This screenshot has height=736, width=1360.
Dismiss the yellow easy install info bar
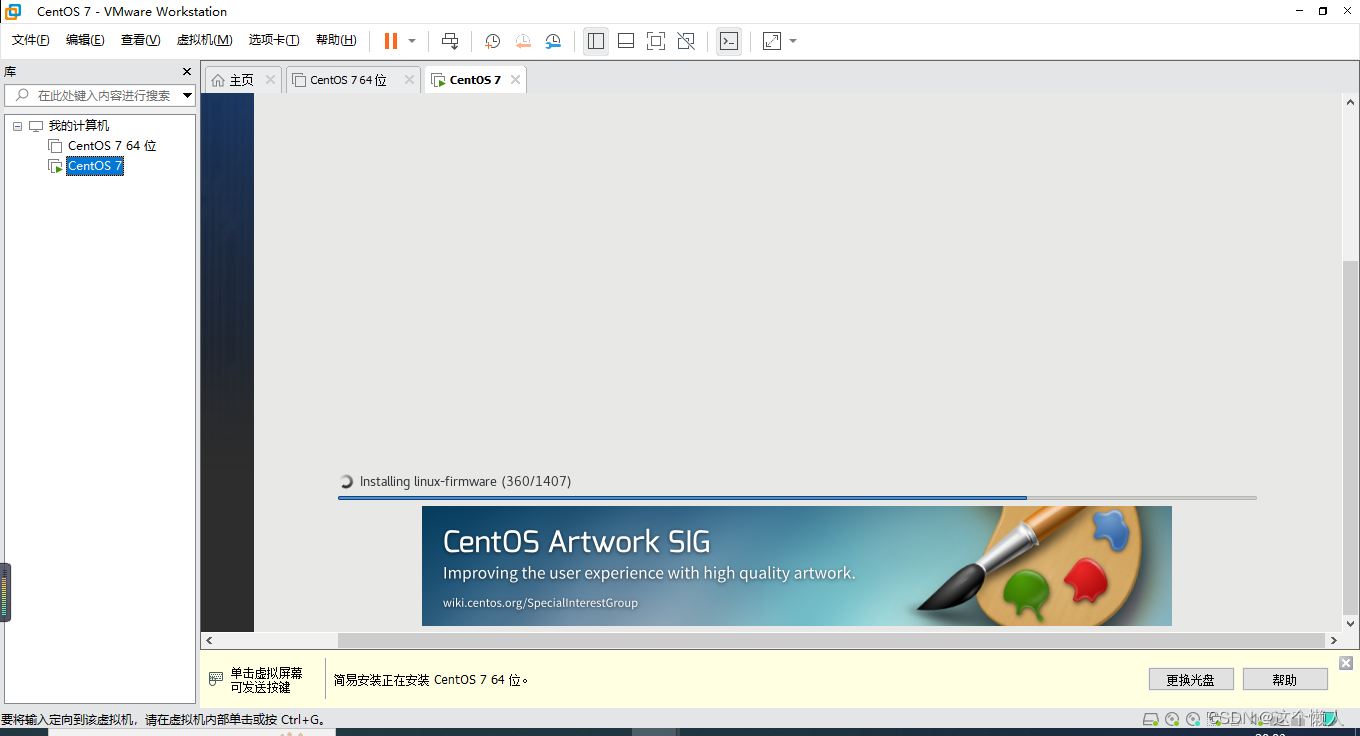(1346, 663)
